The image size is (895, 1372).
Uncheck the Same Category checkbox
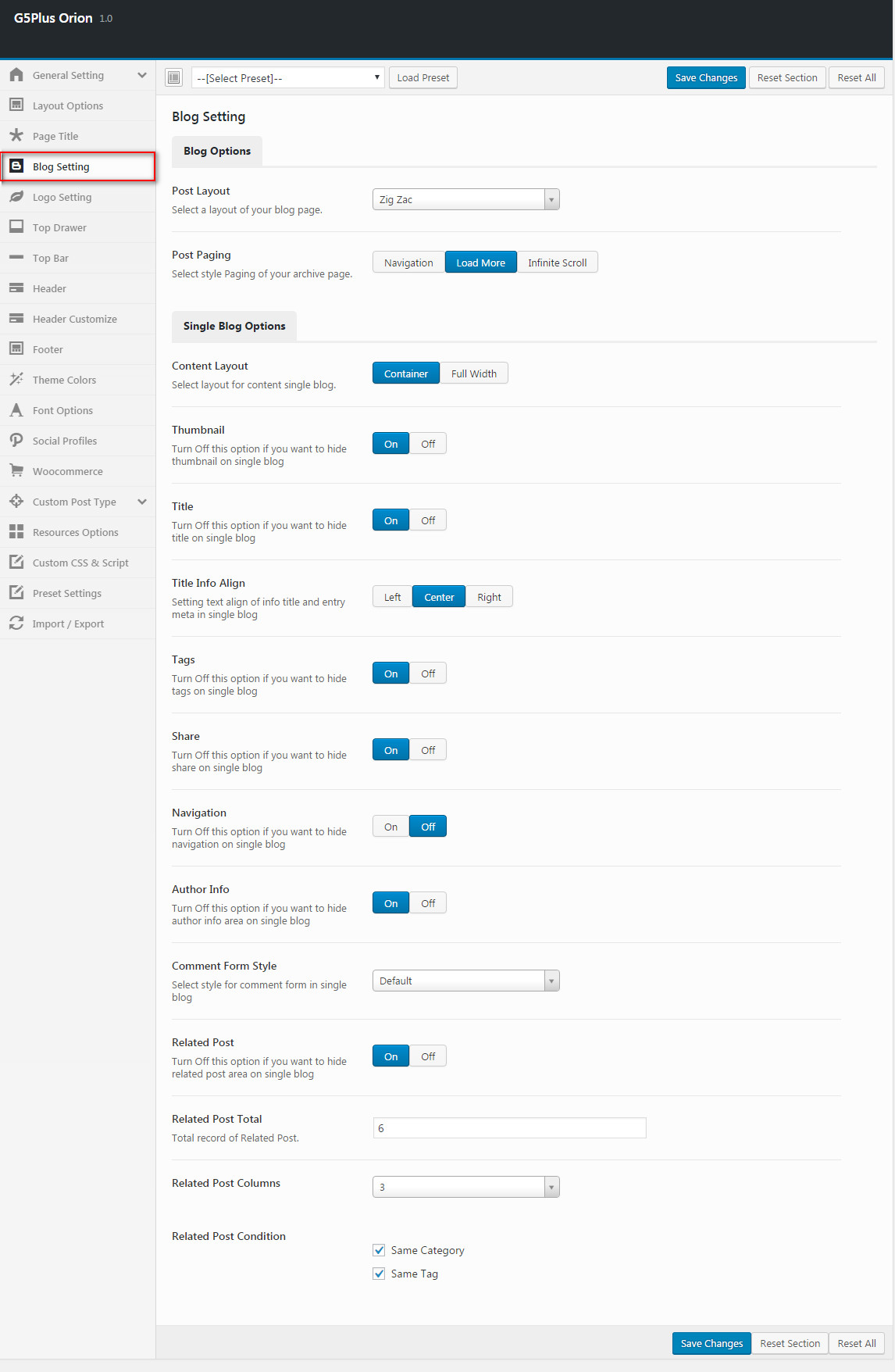[379, 1250]
